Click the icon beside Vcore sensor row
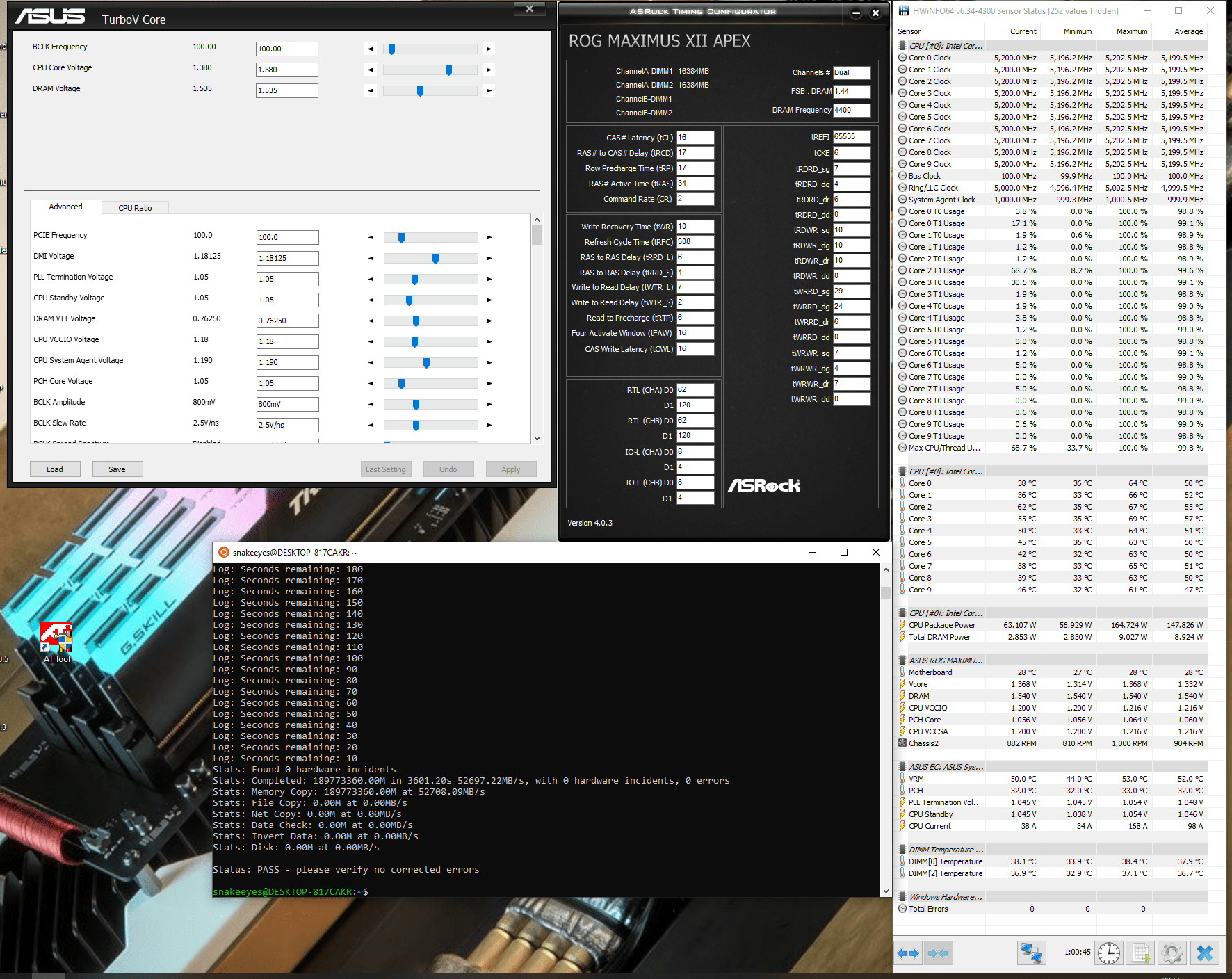Image resolution: width=1232 pixels, height=979 pixels. (902, 684)
